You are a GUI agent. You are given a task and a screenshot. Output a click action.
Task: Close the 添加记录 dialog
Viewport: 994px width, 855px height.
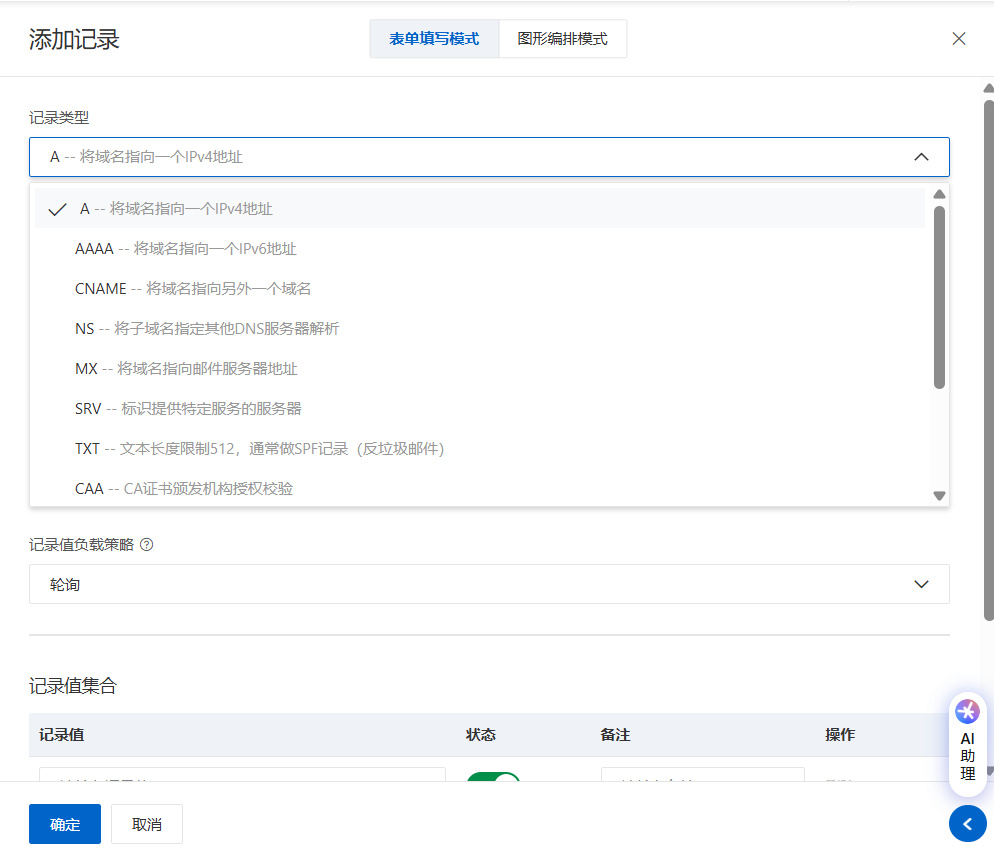pos(958,39)
